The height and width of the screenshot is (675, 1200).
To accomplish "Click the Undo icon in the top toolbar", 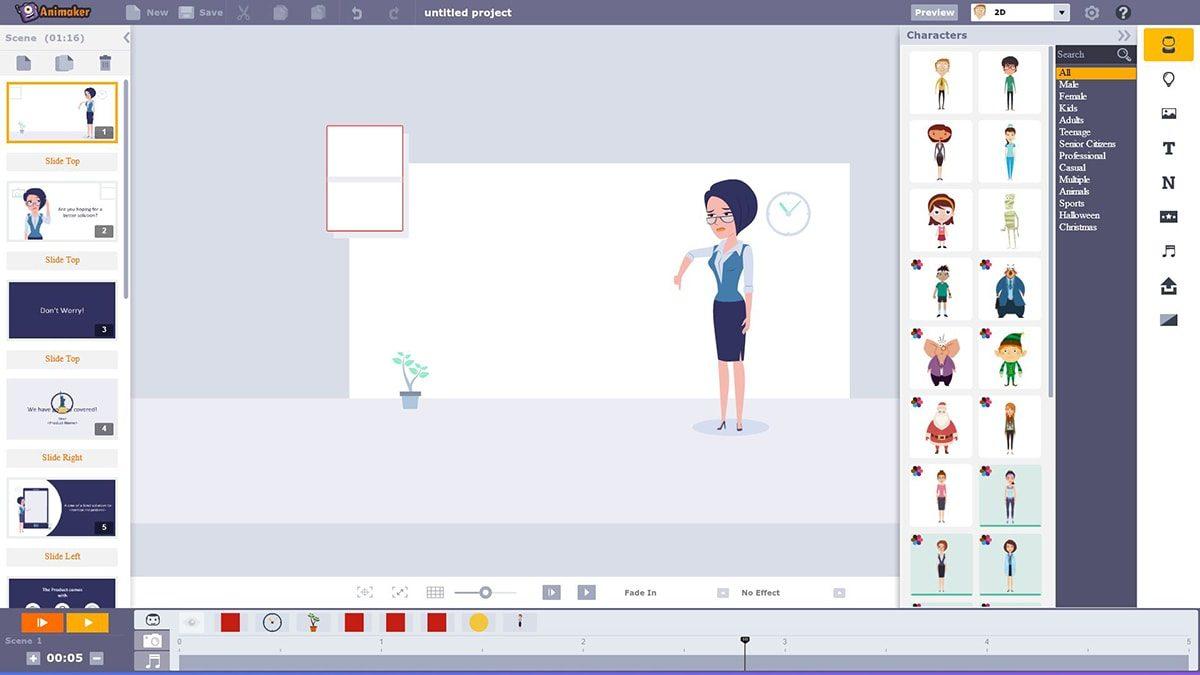I will pyautogui.click(x=357, y=12).
